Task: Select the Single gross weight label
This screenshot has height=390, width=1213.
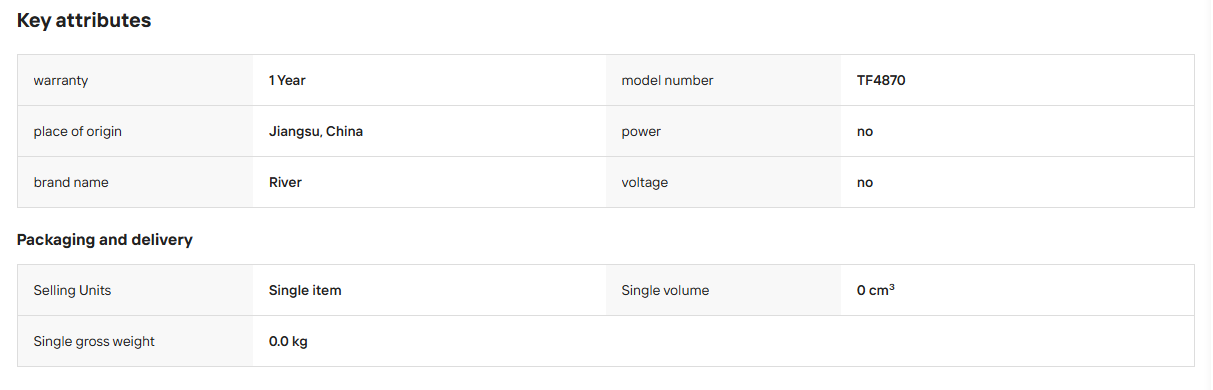Action: click(94, 341)
